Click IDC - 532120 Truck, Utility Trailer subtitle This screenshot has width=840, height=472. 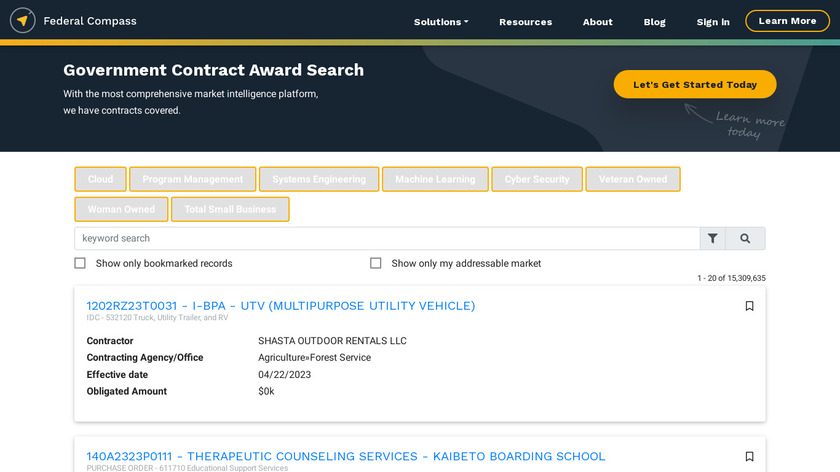(157, 318)
